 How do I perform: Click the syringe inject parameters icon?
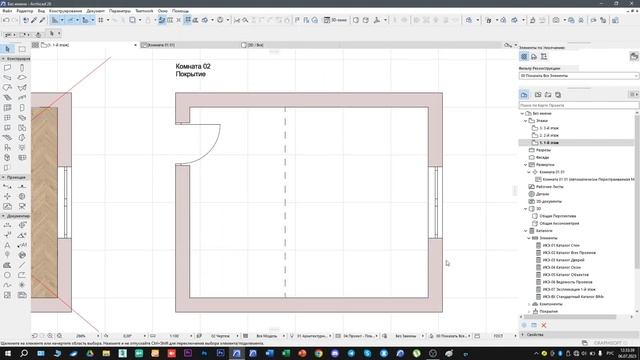pos(42,20)
